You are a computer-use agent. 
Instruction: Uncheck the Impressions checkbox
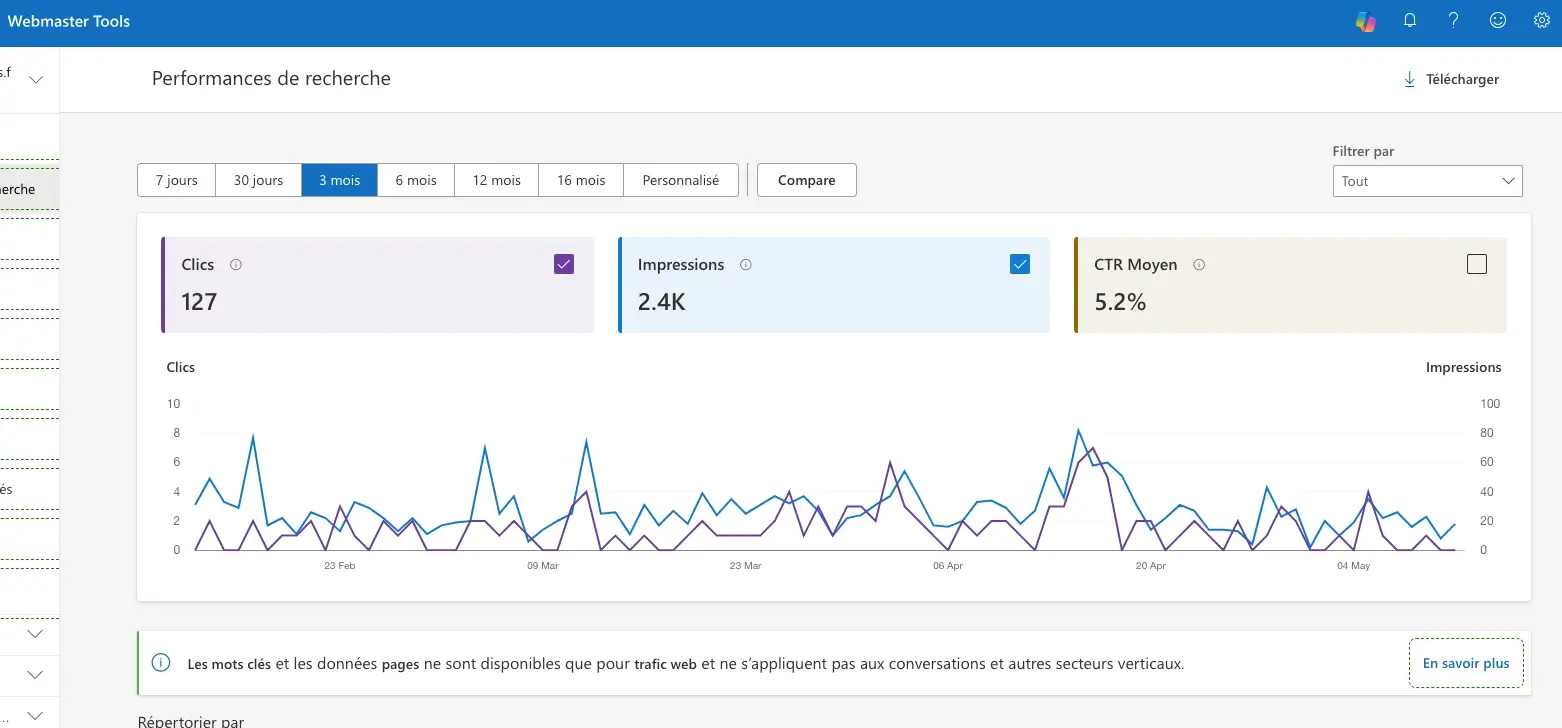tap(1020, 264)
